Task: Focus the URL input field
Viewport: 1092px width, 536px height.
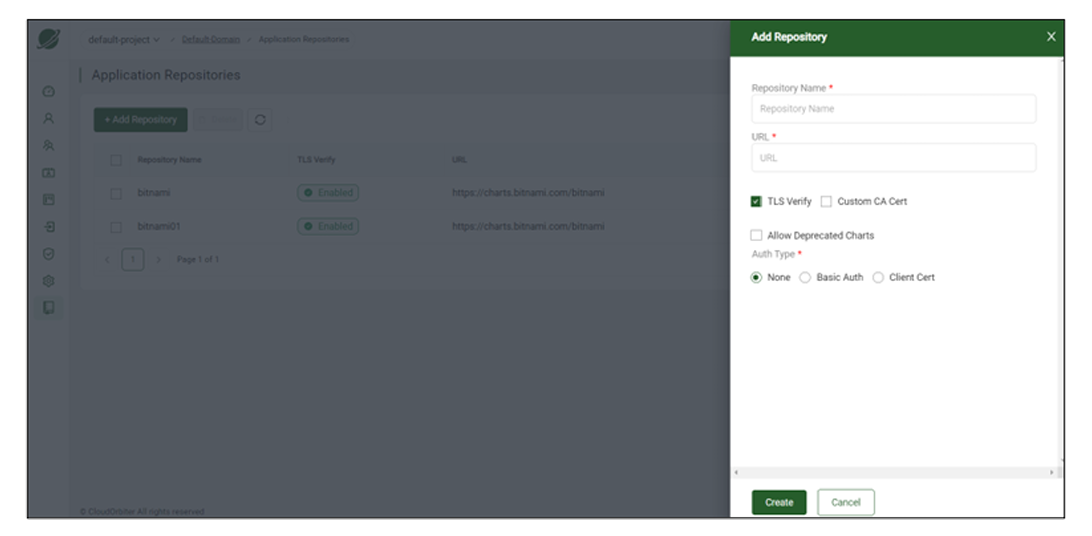Action: (894, 158)
